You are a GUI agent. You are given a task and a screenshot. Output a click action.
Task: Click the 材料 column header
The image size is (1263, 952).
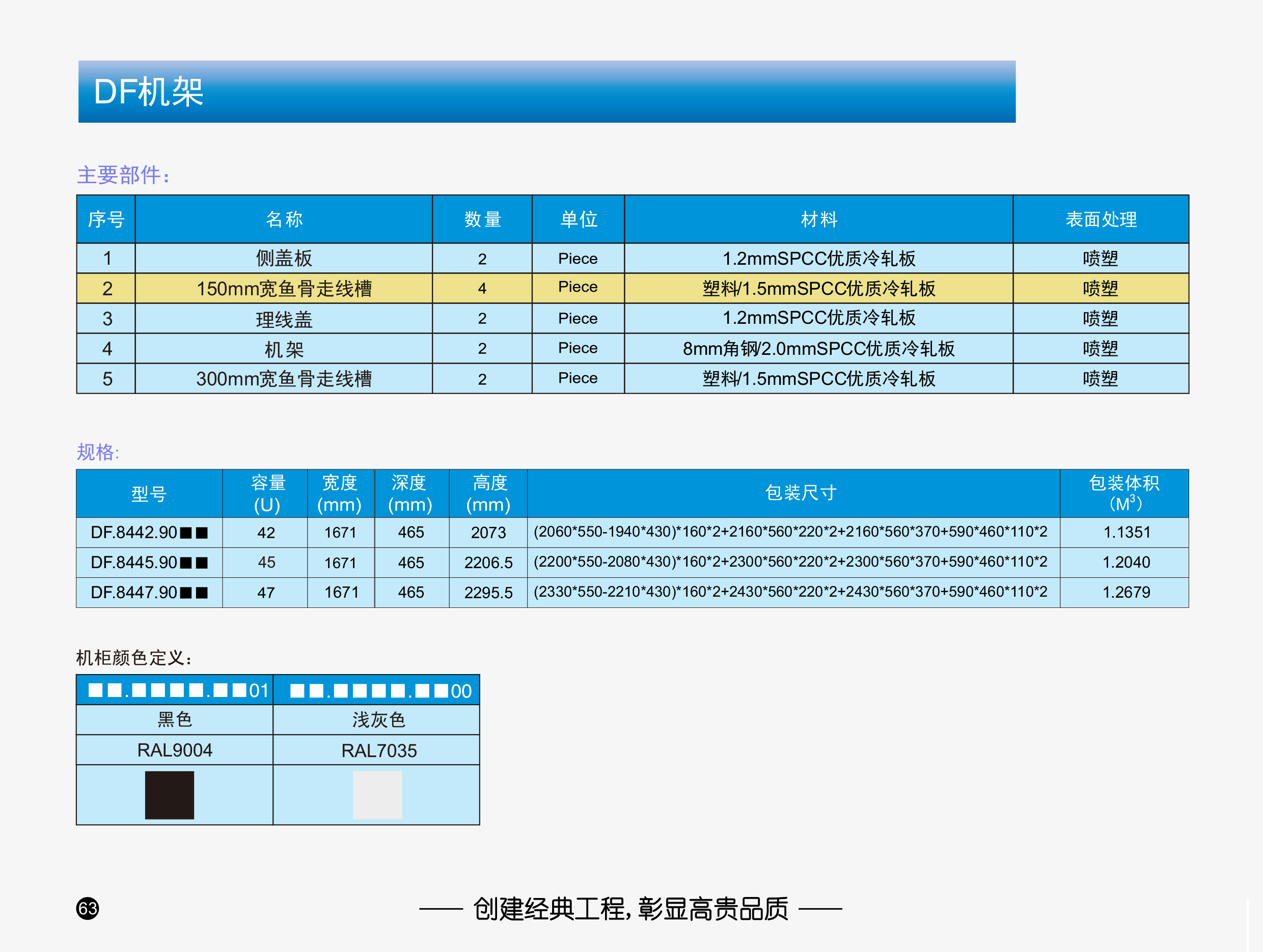819,219
